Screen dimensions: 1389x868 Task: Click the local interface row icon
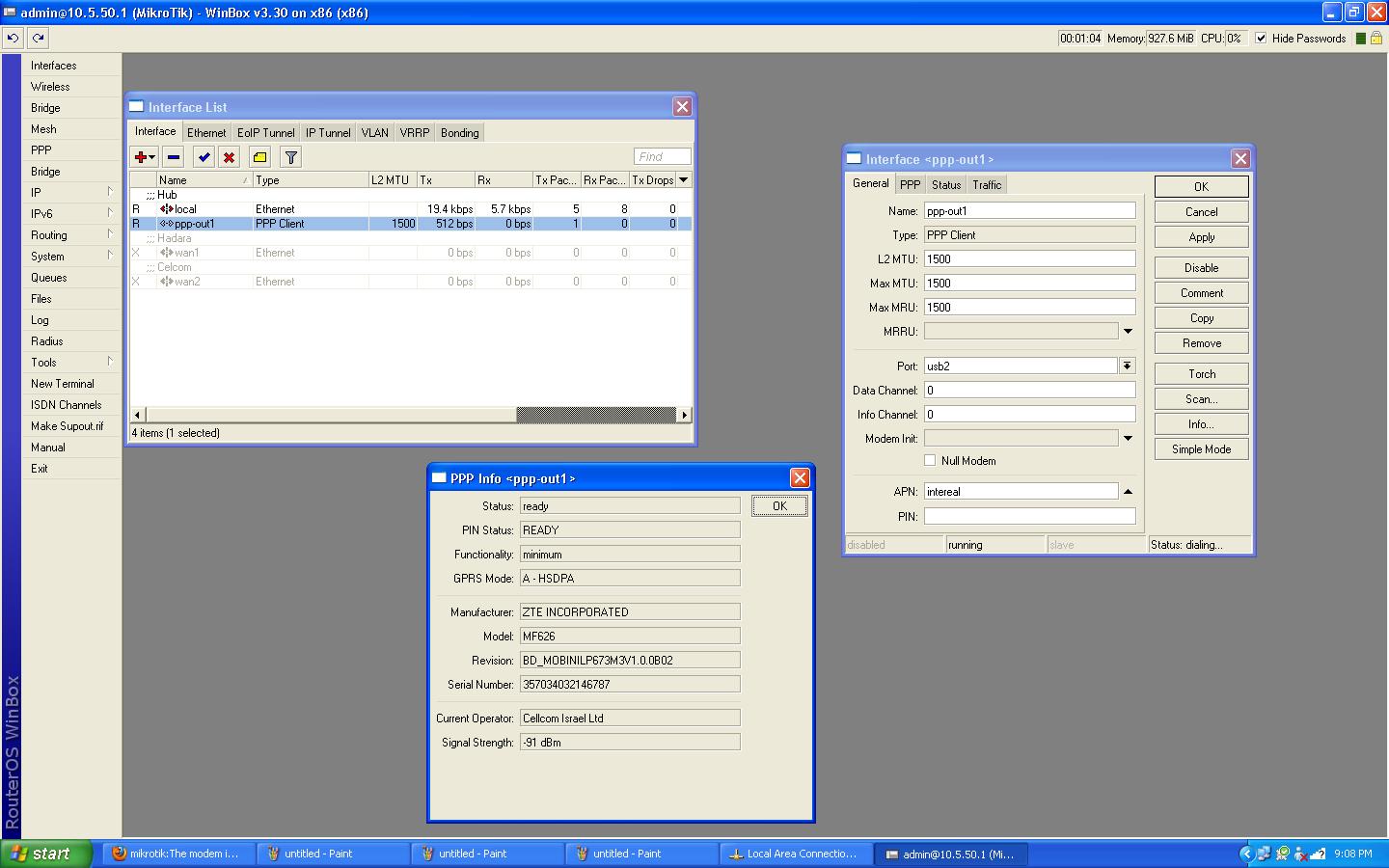(x=167, y=209)
